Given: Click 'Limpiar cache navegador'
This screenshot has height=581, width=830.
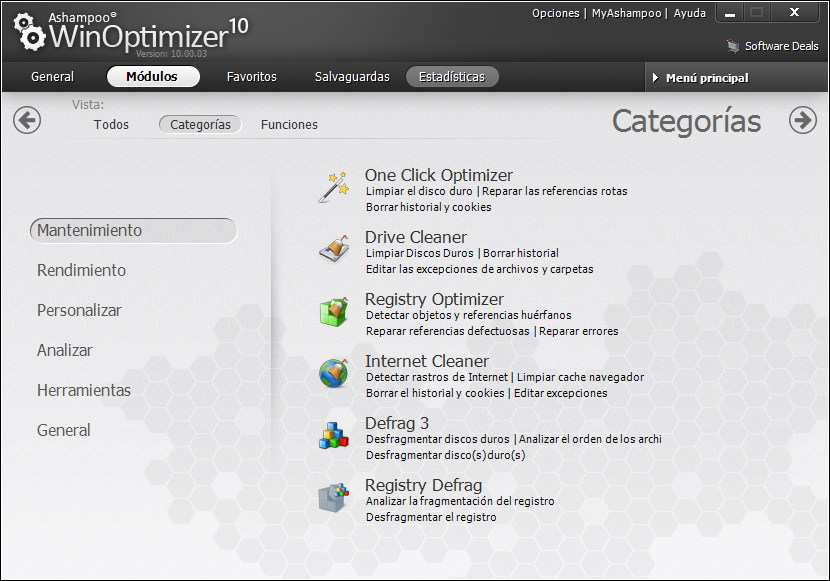Looking at the screenshot, I should [581, 377].
